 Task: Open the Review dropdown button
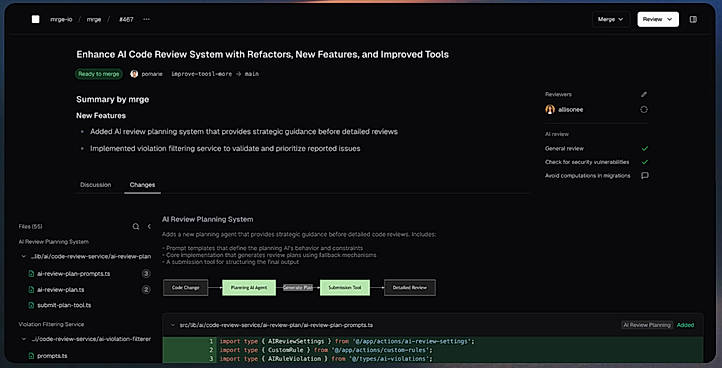658,19
